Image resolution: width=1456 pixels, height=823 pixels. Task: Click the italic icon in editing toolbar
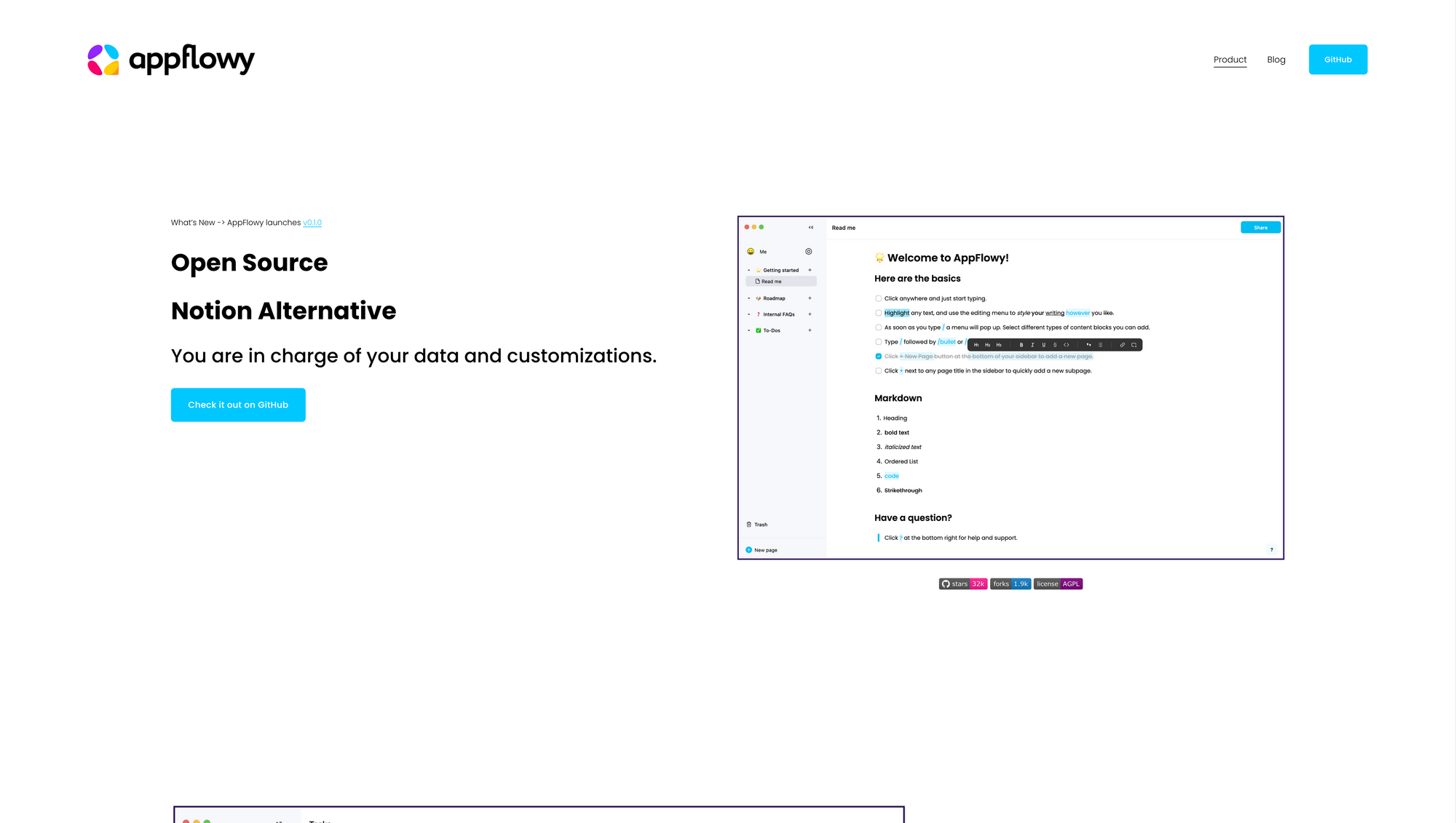coord(1032,345)
